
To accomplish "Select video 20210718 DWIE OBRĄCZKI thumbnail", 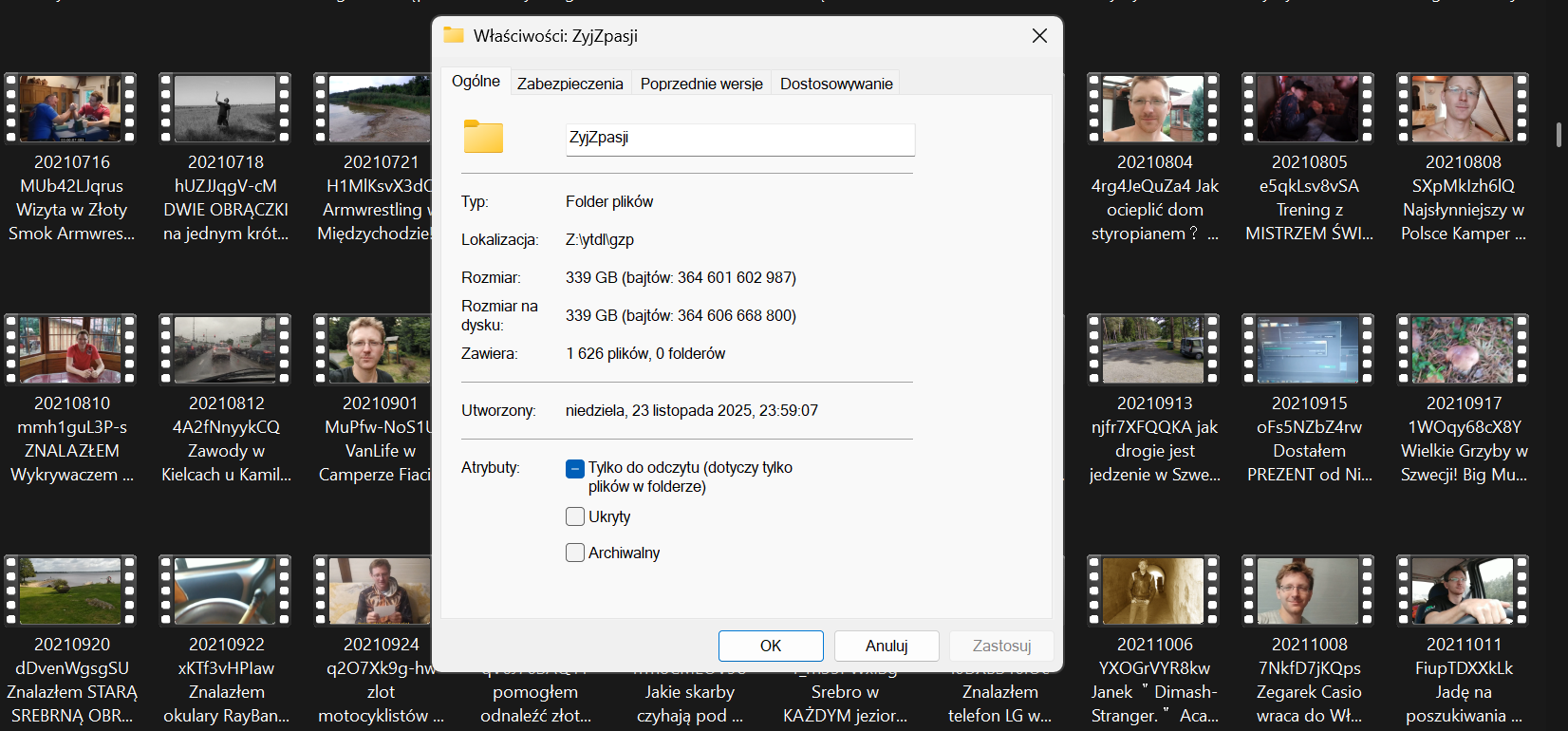I will 226,109.
